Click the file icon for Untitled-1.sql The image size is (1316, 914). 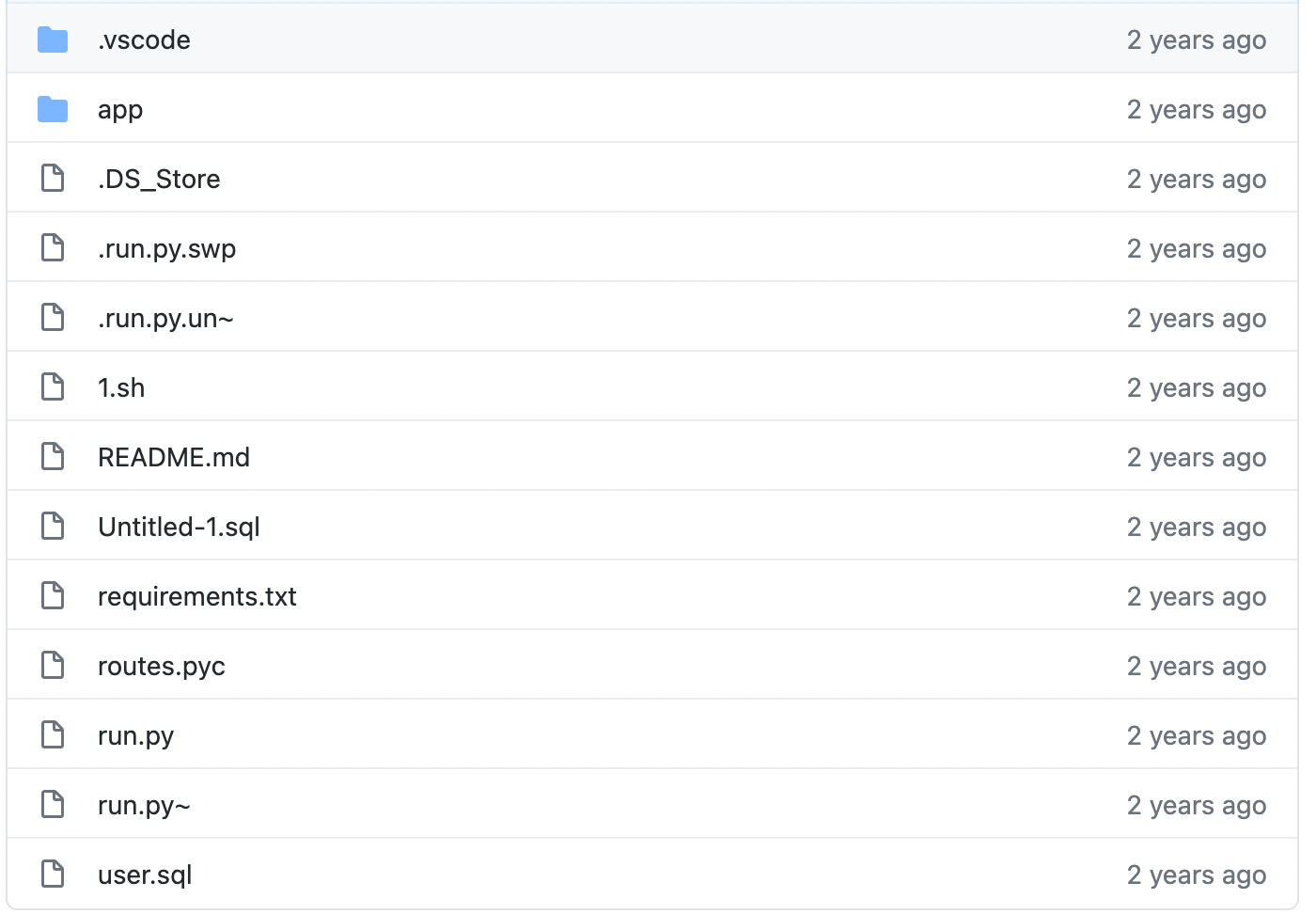tap(53, 526)
